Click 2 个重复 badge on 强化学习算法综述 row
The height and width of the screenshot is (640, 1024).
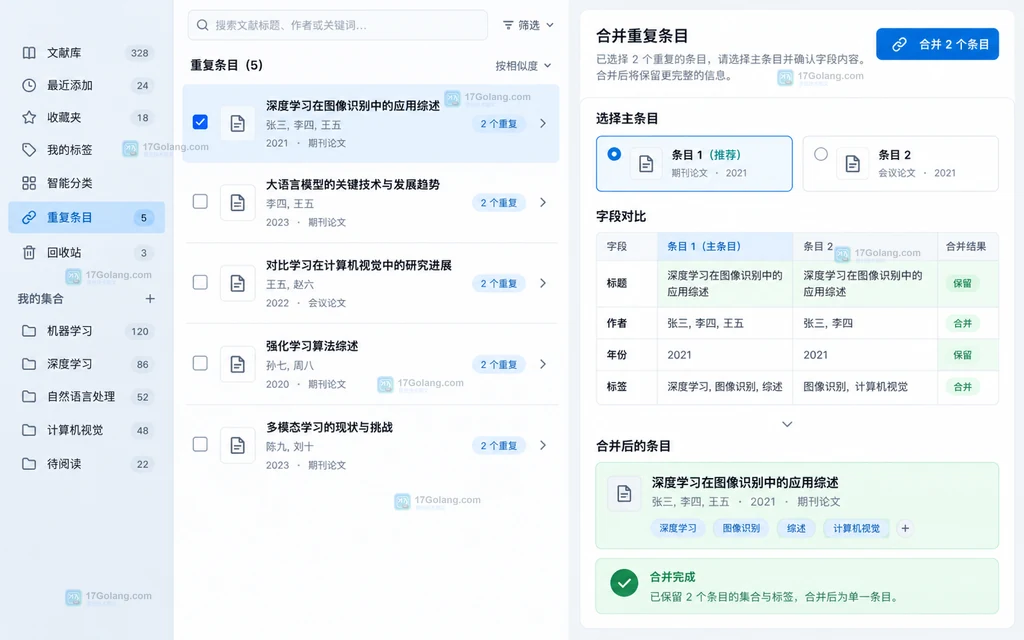499,364
